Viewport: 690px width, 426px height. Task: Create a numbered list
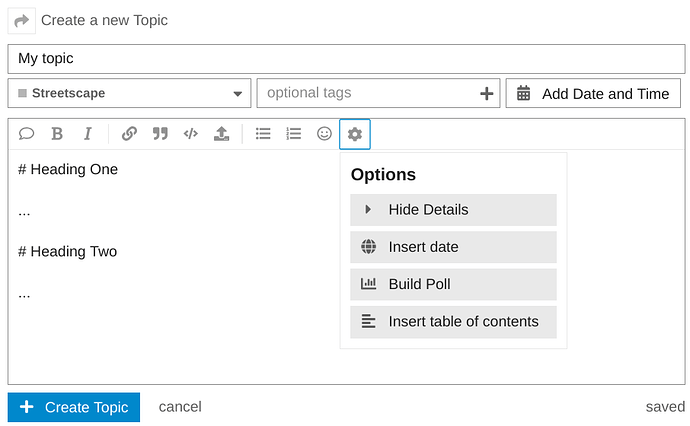tap(293, 134)
